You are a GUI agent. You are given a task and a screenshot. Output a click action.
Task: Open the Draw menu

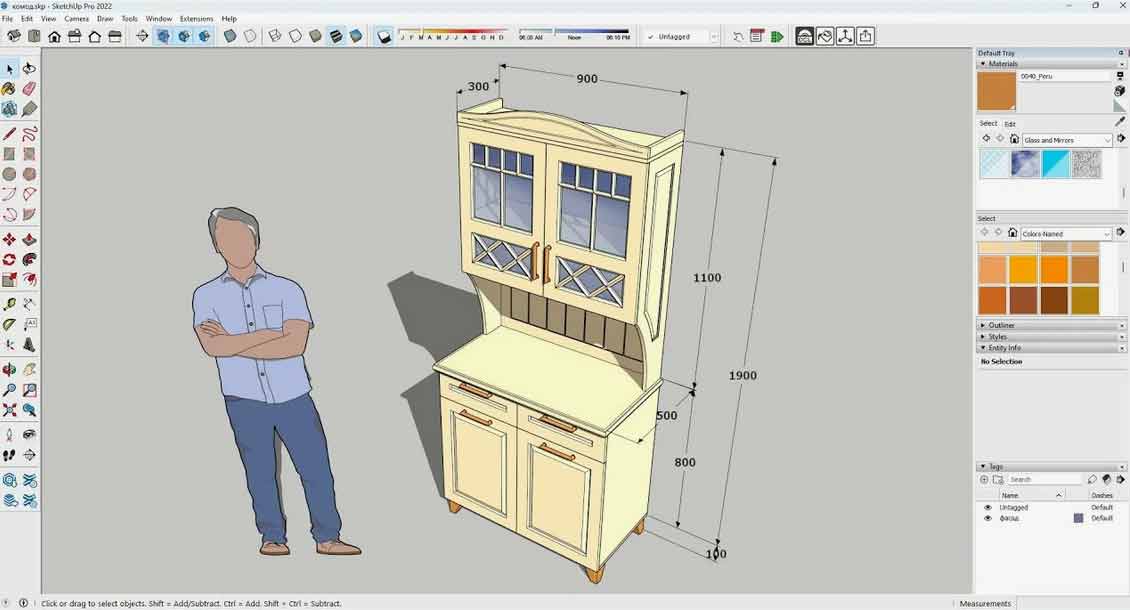(105, 19)
